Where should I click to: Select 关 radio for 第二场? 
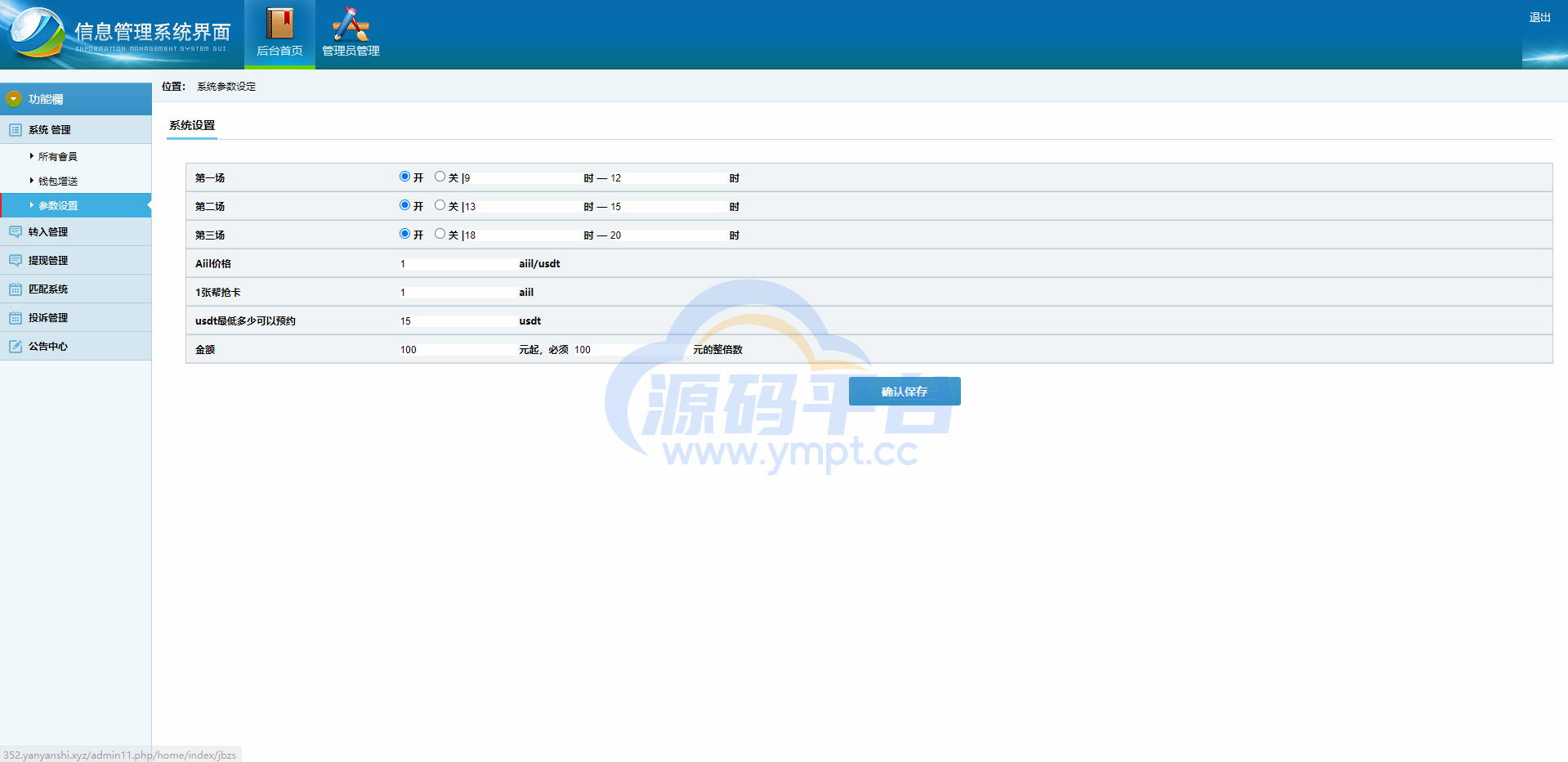[440, 205]
